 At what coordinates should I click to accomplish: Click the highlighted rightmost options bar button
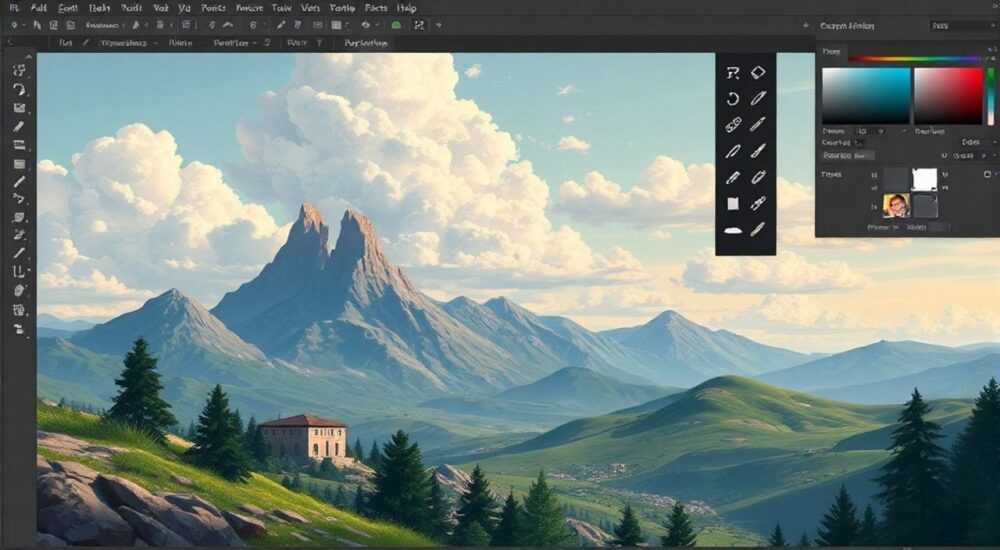(x=365, y=43)
